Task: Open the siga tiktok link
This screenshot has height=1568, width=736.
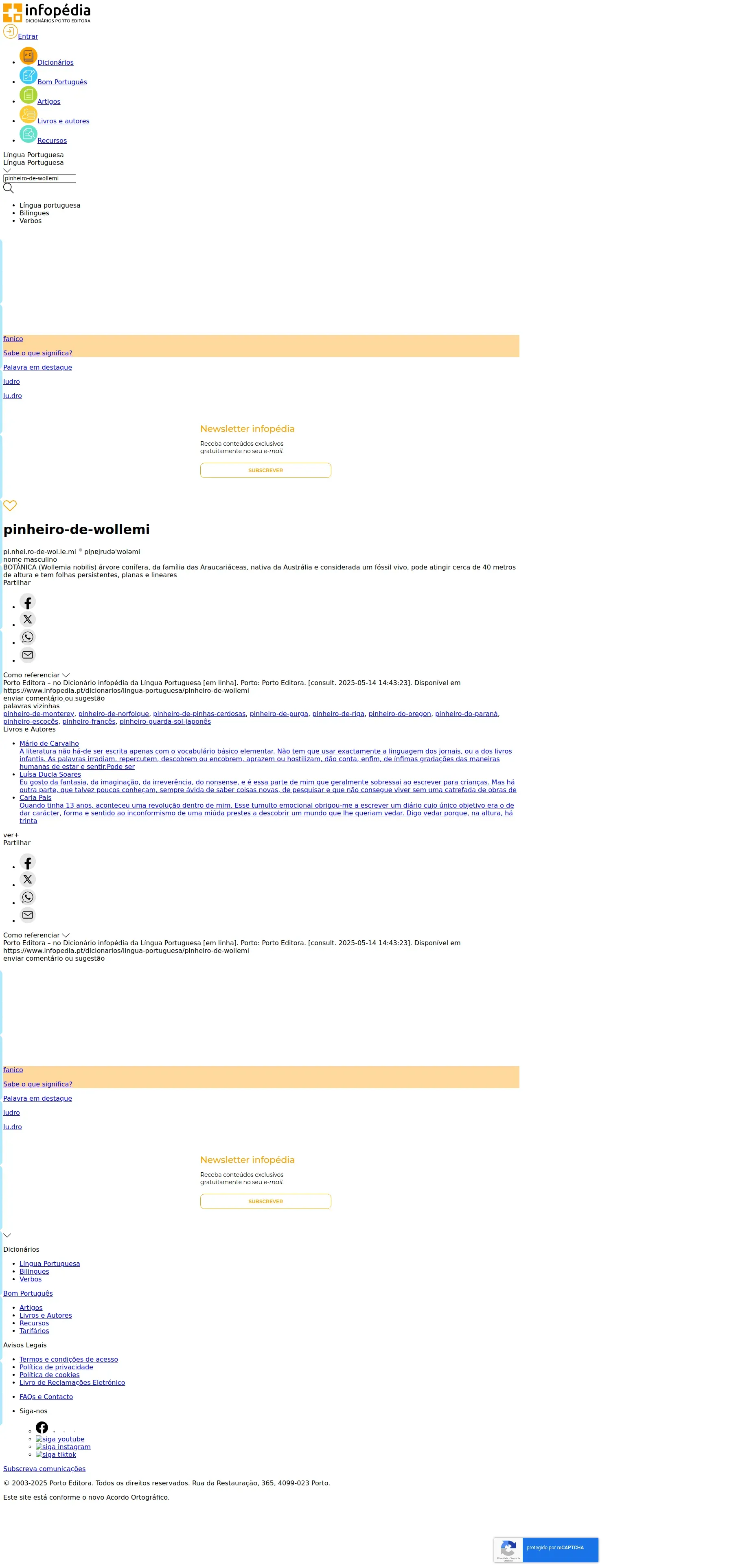Action: pyautogui.click(x=56, y=1455)
